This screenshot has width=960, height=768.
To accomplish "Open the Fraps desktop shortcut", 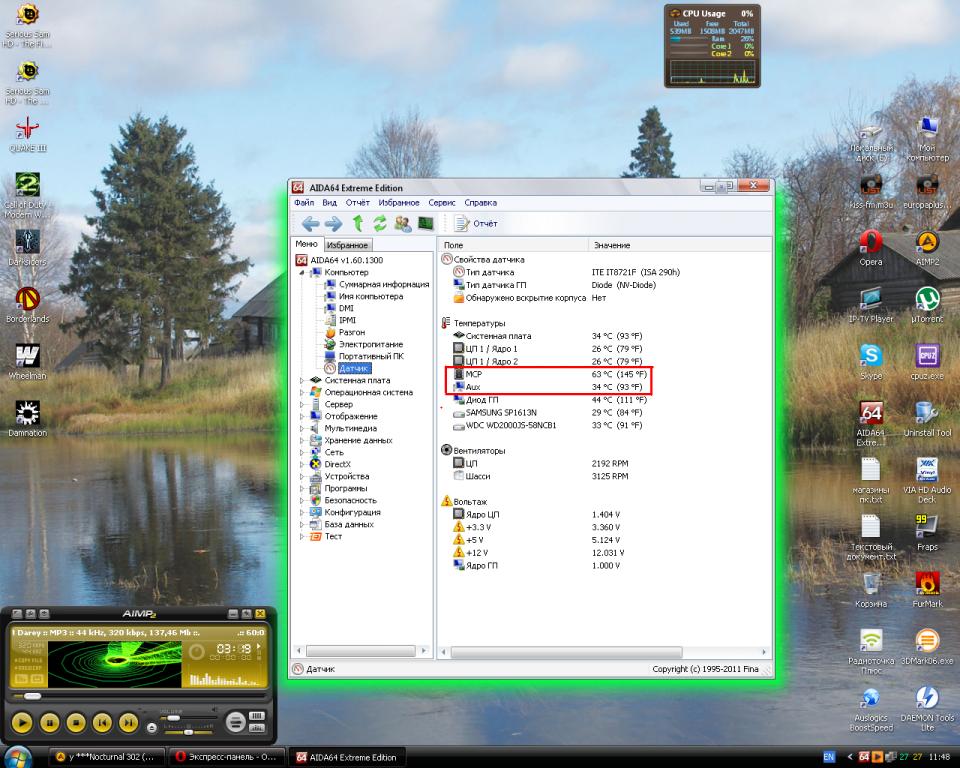I will (x=927, y=533).
